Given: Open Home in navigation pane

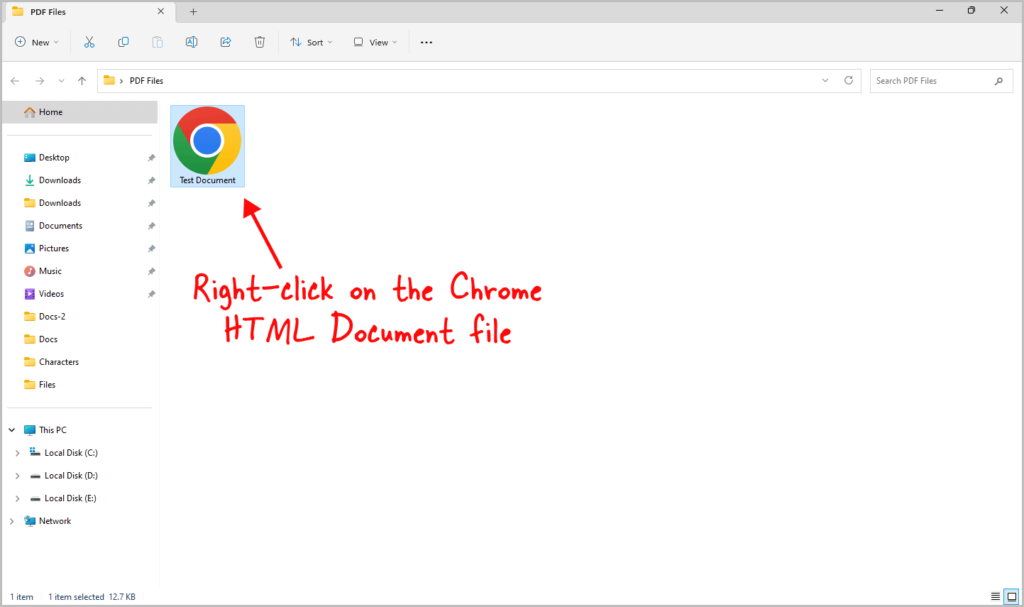Looking at the screenshot, I should pos(80,112).
